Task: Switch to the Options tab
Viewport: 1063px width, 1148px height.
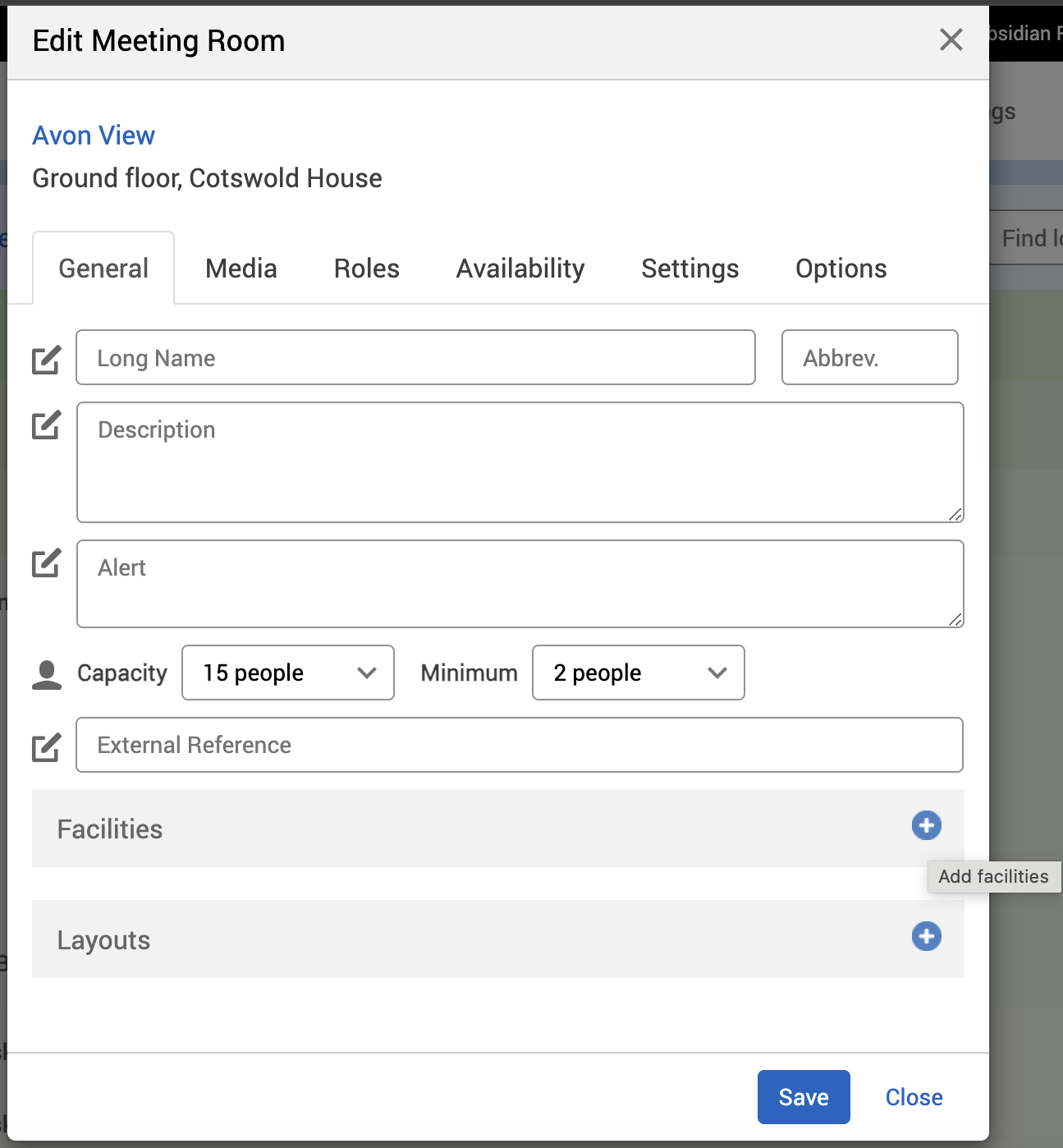Action: (x=841, y=269)
